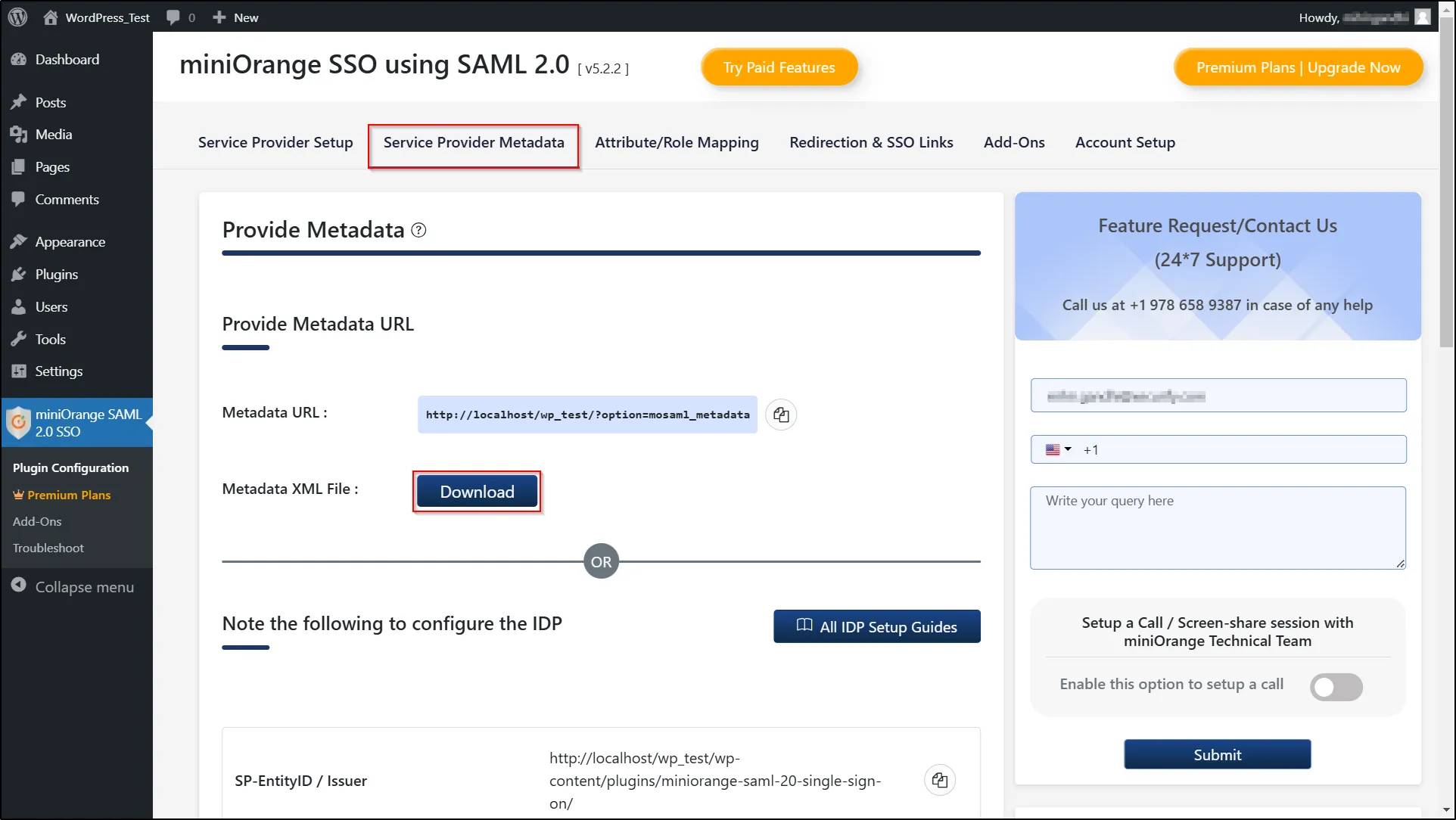Click the Metadata URL text field

tap(587, 415)
